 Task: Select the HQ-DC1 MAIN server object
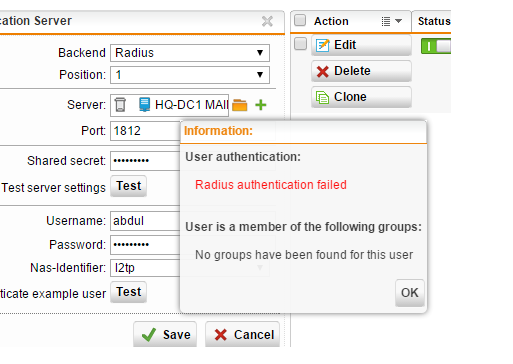[183, 105]
